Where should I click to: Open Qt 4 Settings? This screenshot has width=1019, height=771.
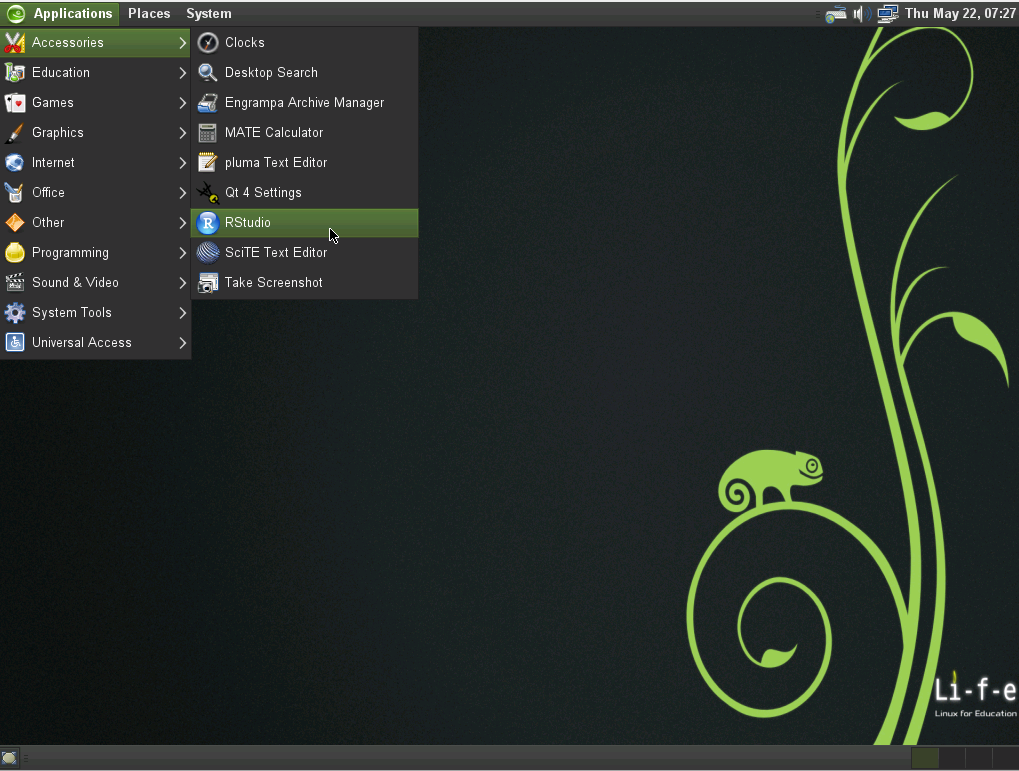pos(305,192)
